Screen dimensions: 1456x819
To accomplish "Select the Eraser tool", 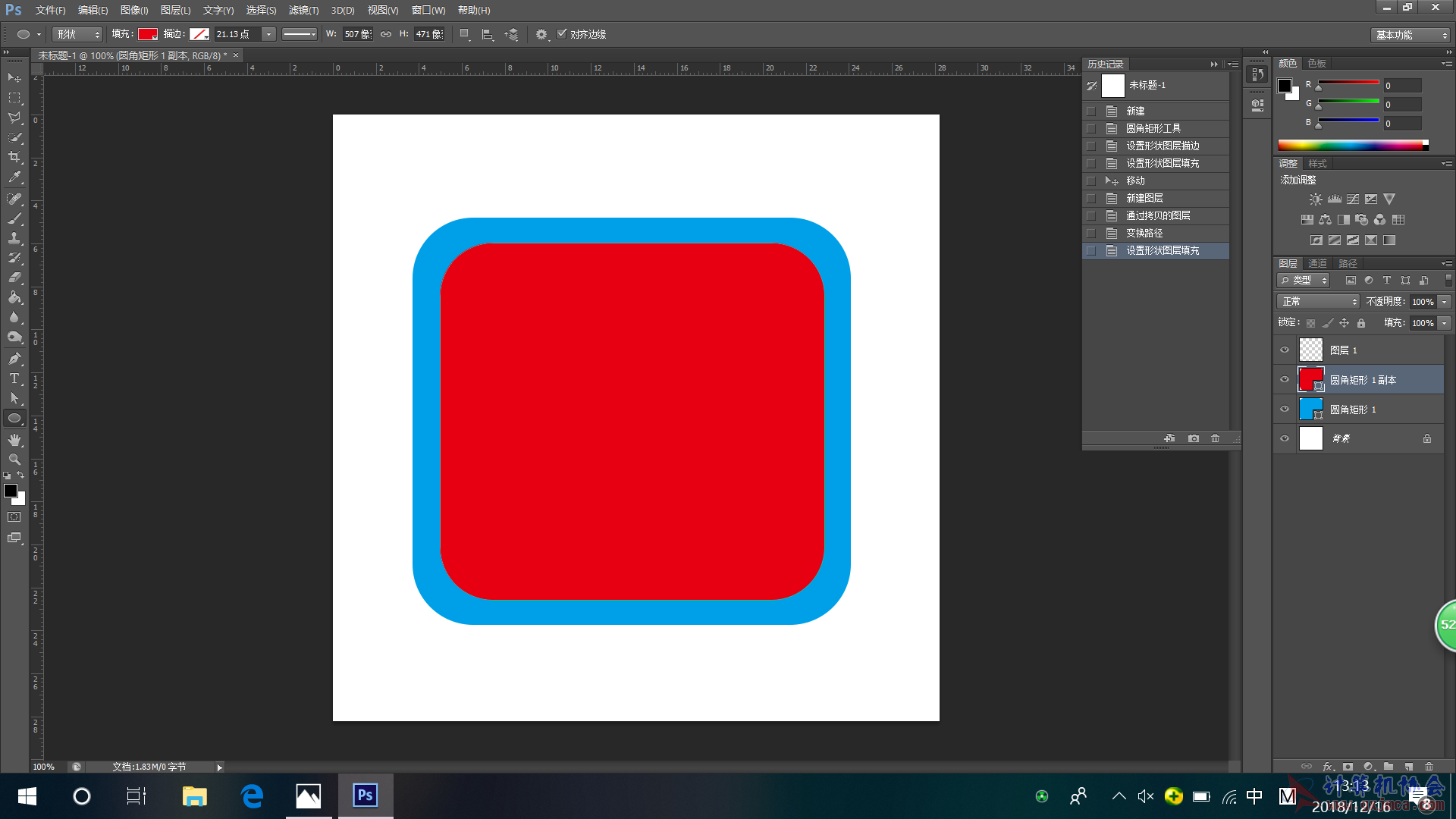I will coord(14,278).
